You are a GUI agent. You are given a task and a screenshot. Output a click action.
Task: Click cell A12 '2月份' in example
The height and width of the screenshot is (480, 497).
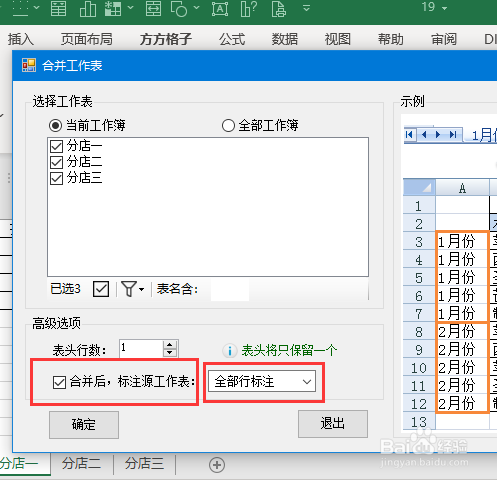pyautogui.click(x=461, y=404)
